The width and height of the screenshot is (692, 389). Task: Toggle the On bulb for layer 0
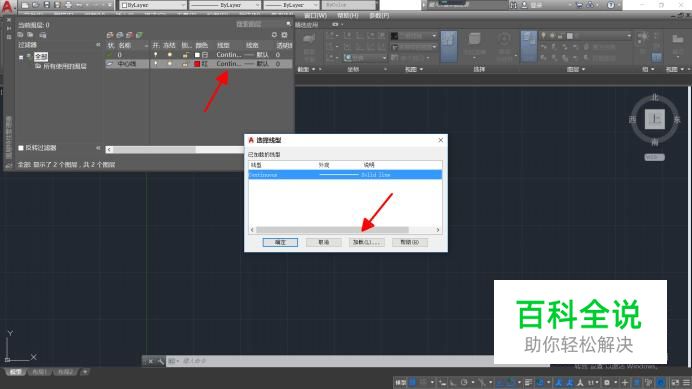click(x=155, y=55)
